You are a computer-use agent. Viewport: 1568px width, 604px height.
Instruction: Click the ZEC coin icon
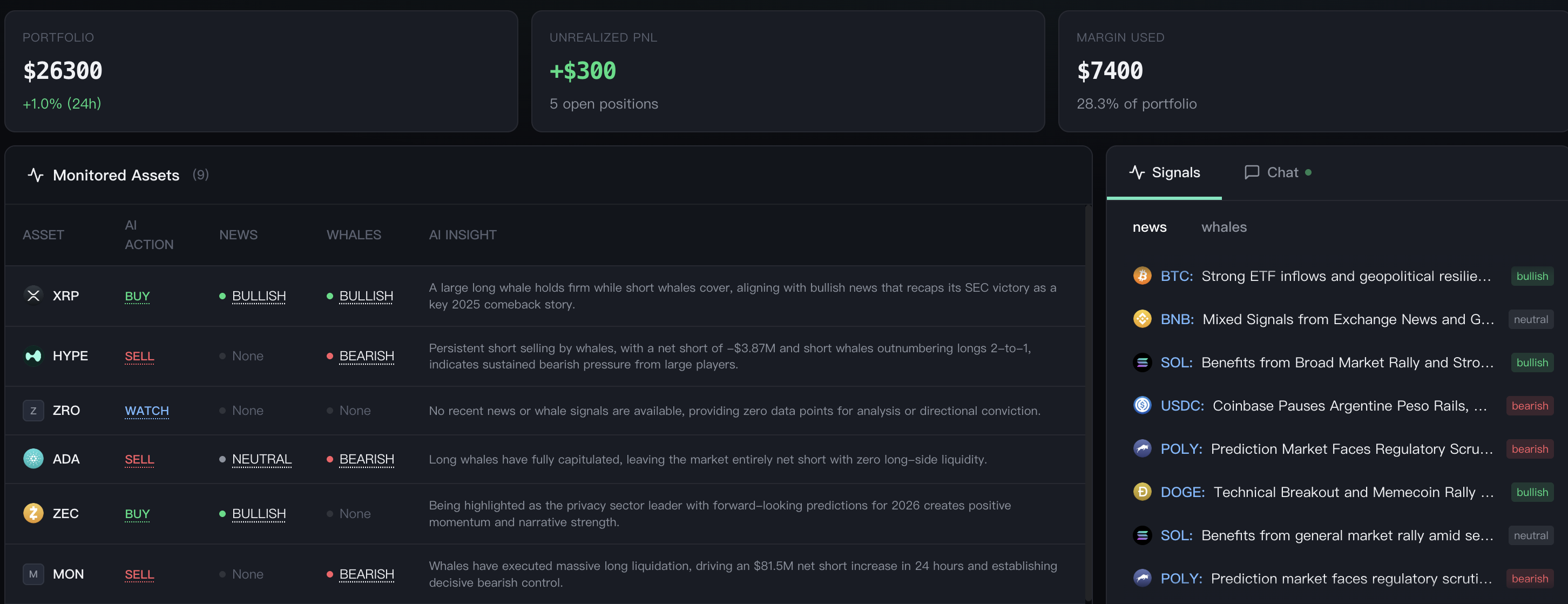[x=33, y=513]
